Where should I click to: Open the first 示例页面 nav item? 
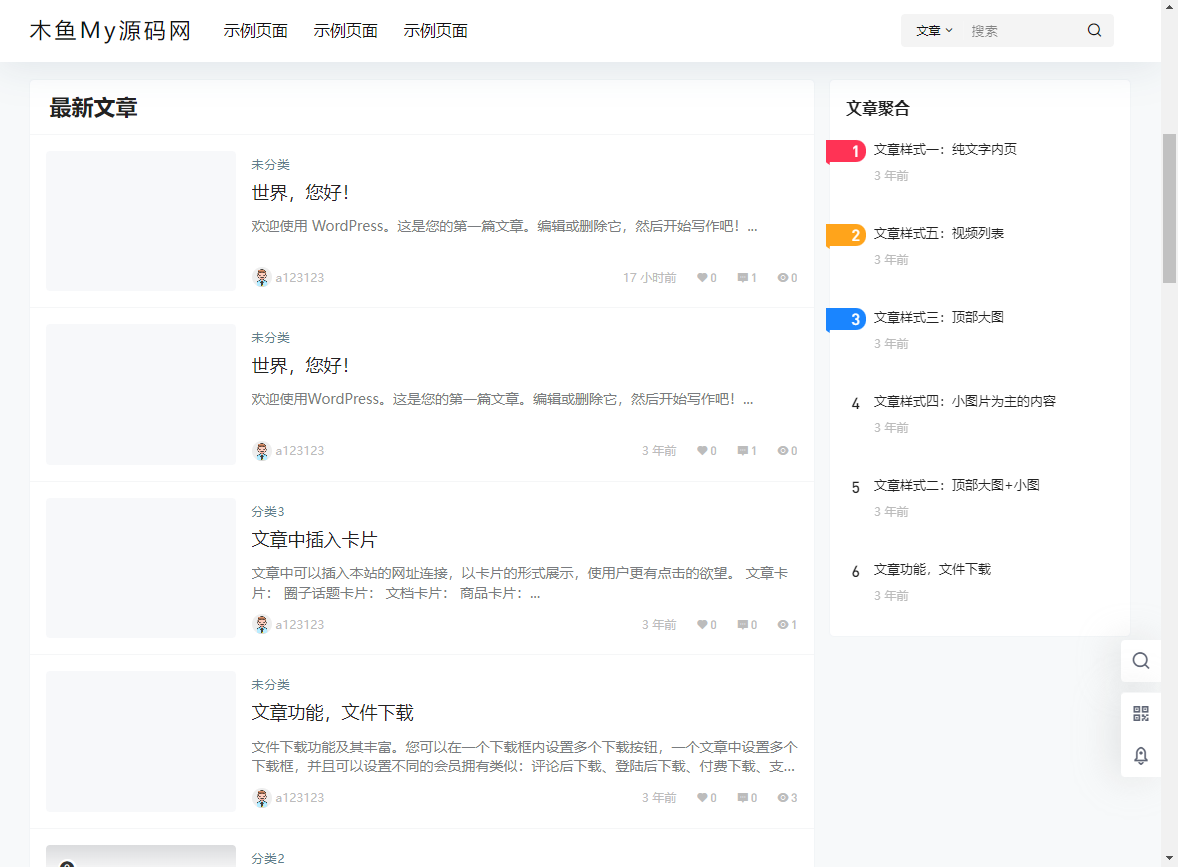pyautogui.click(x=255, y=31)
